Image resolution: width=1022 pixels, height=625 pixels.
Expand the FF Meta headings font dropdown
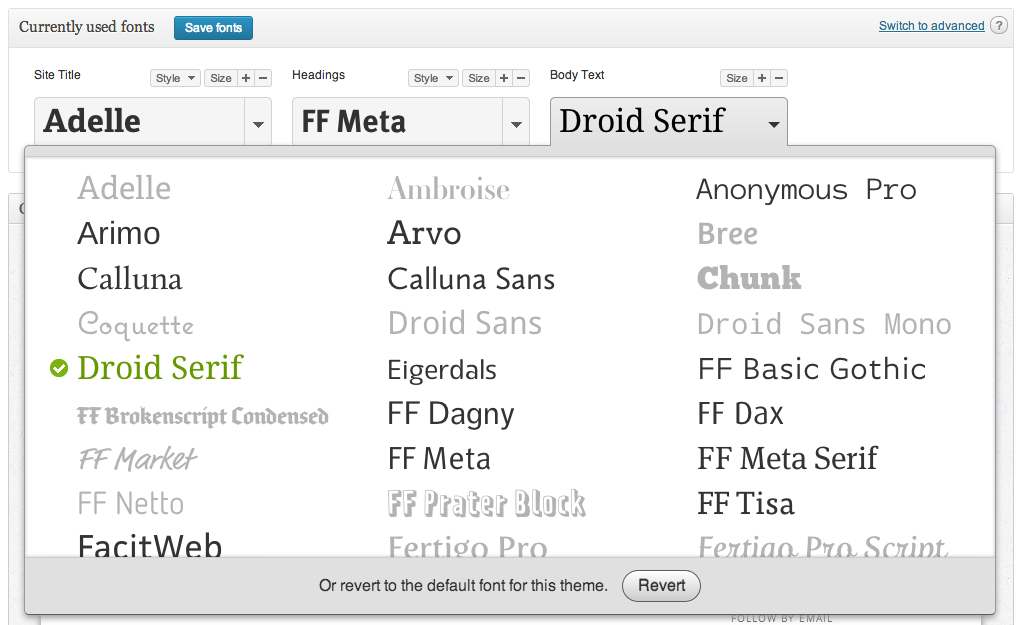click(x=516, y=124)
